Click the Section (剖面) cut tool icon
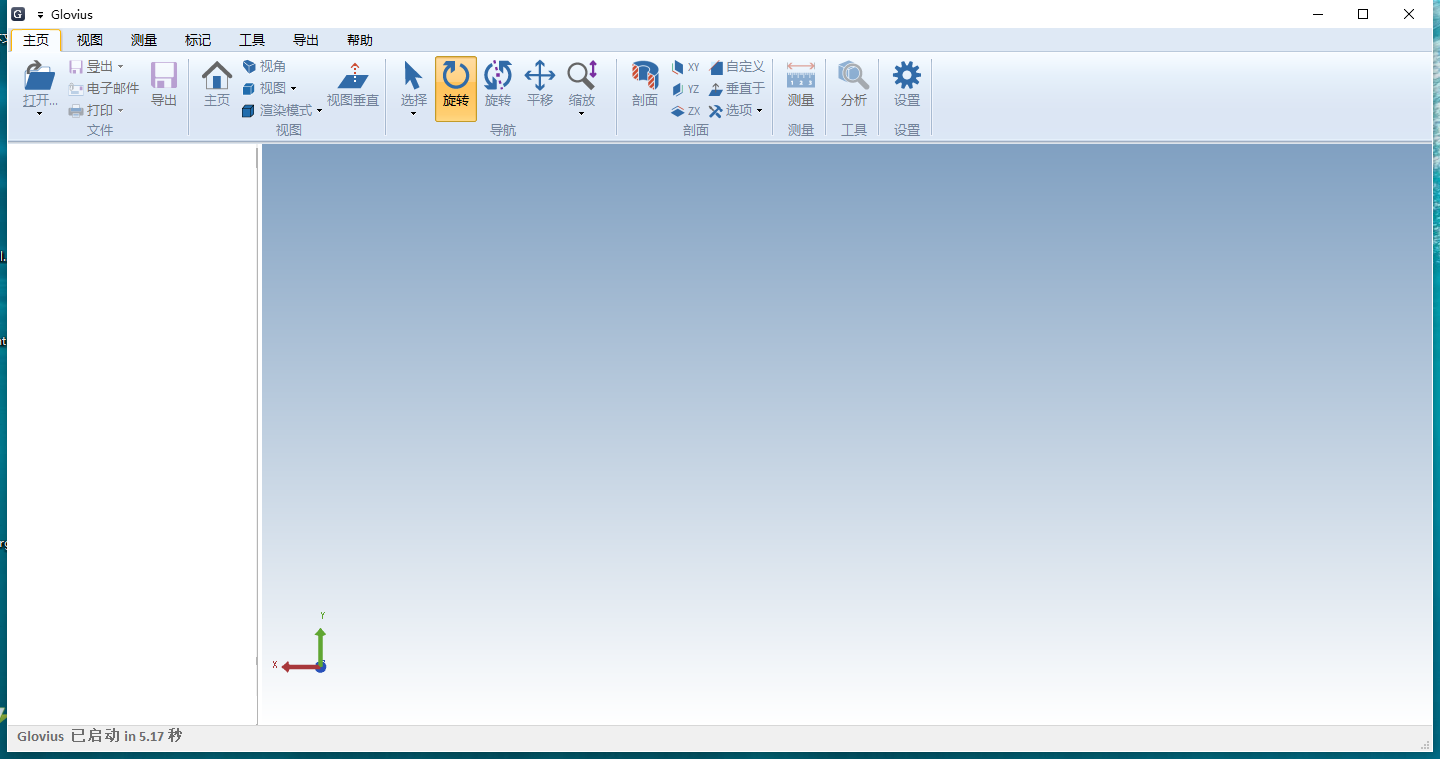The width and height of the screenshot is (1440, 759). [645, 77]
